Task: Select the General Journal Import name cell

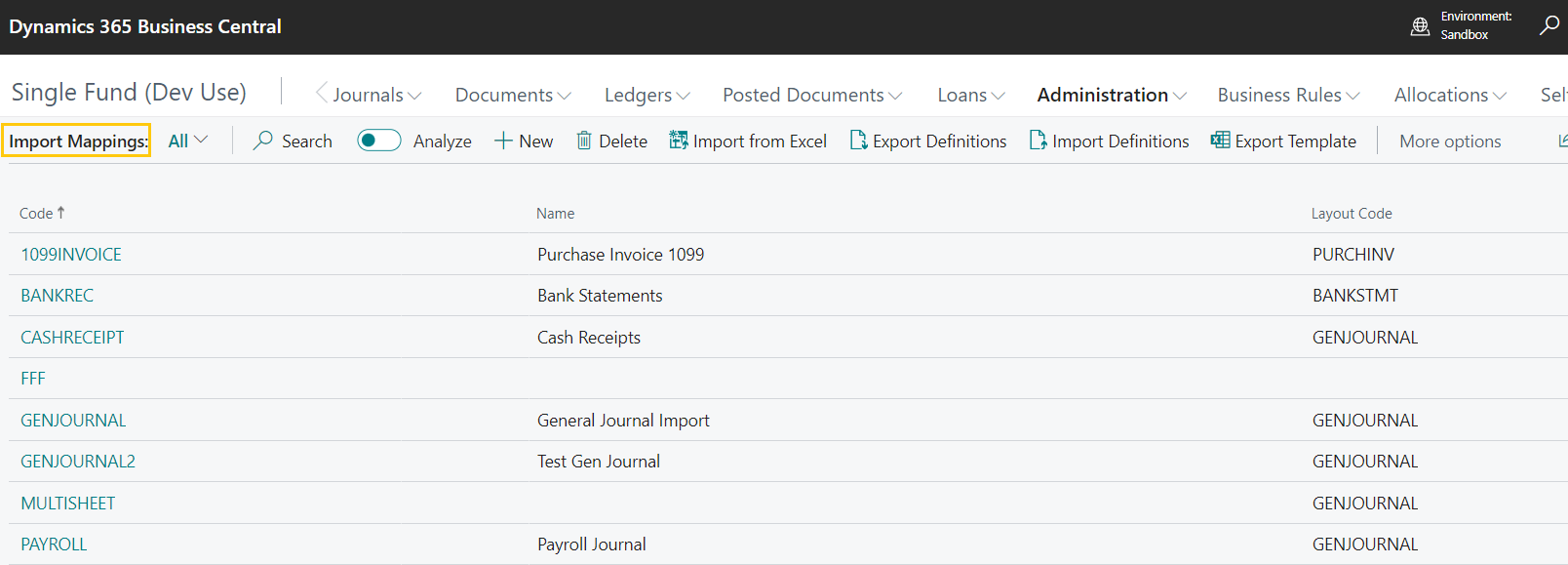Action: [x=623, y=420]
